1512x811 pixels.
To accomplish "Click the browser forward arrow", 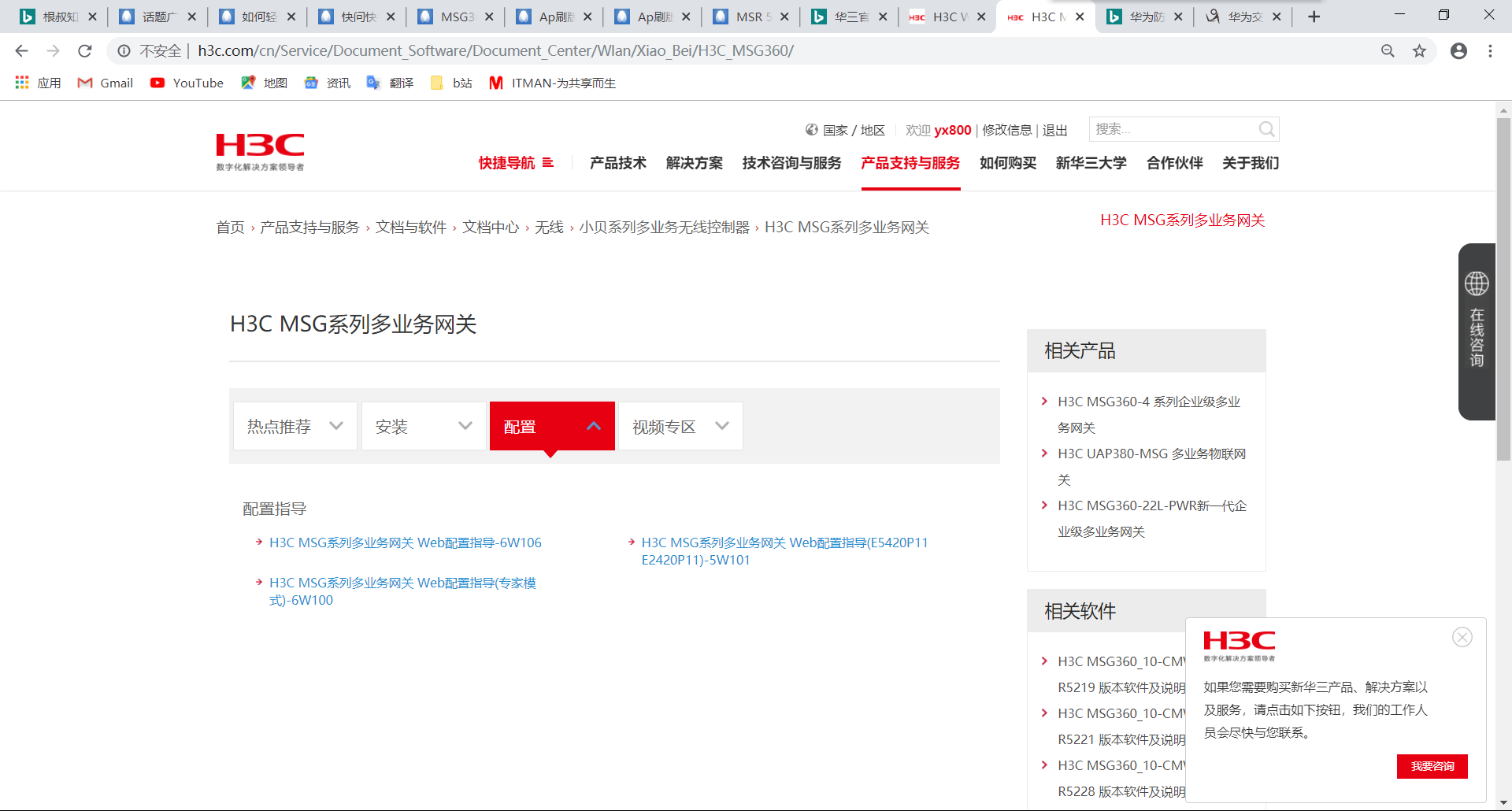I will click(53, 51).
